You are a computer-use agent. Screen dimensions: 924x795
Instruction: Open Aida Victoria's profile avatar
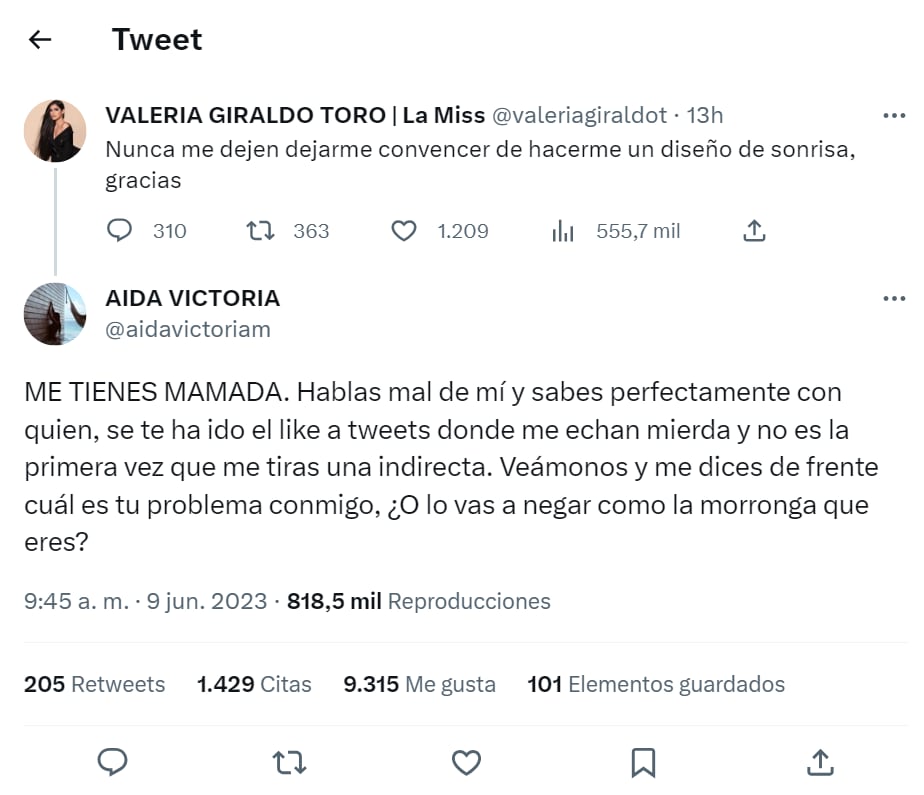pos(55,313)
